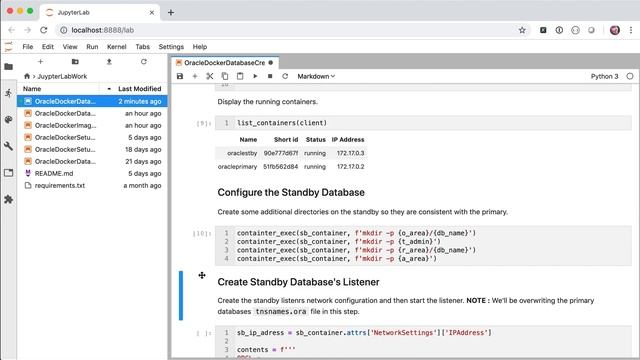Select the Create Standby Database's Listener heading

click(298, 282)
